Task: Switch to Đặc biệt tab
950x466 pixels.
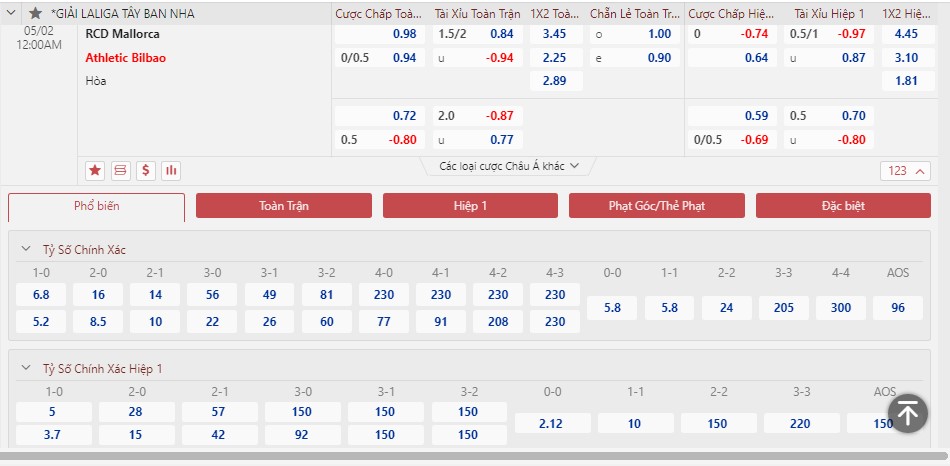Action: [843, 206]
